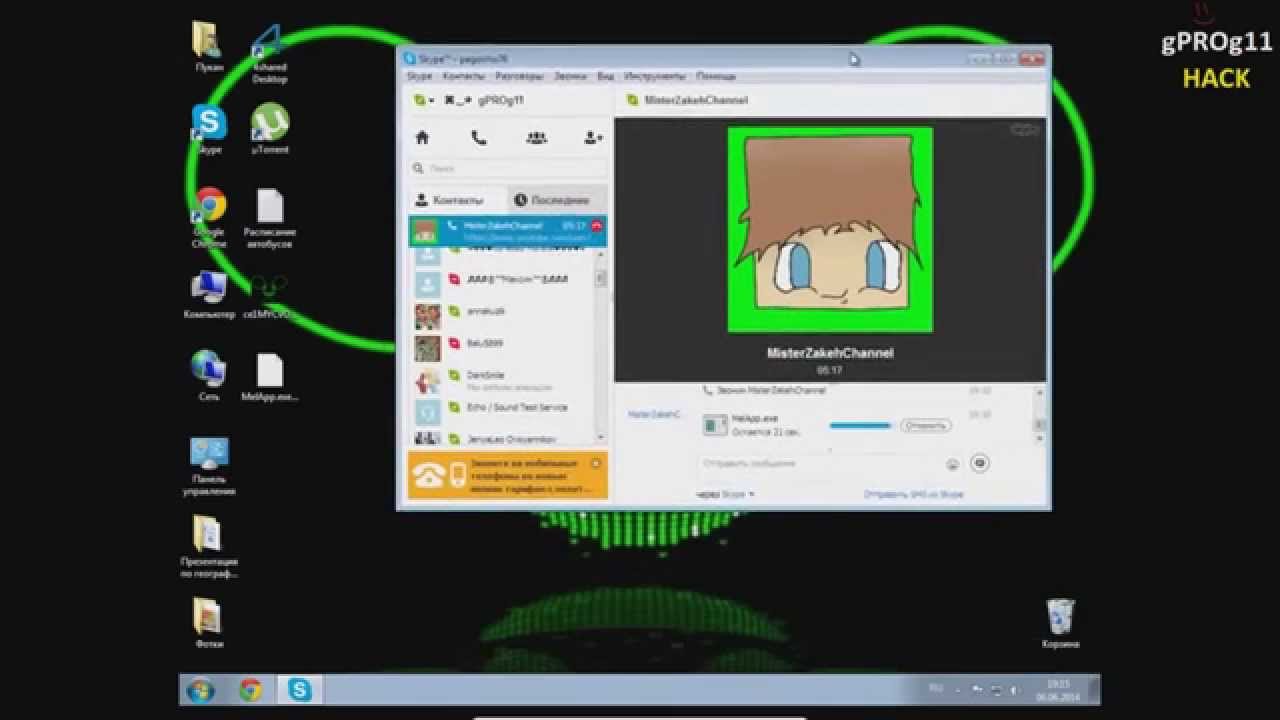Open the own status dropdown arrow
Screen dimensions: 1280x720
tap(432, 101)
